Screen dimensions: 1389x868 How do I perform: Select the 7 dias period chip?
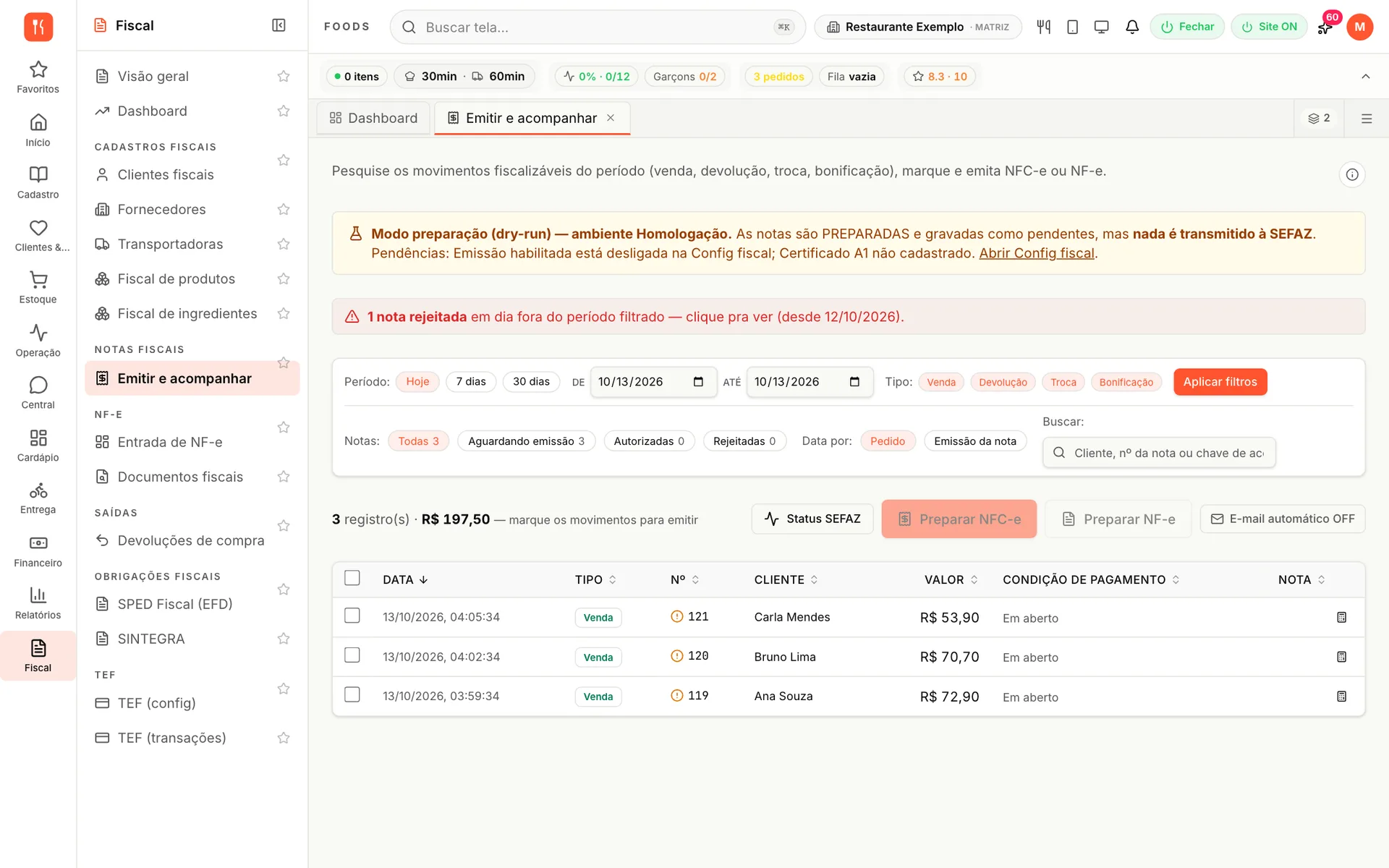[x=471, y=381]
